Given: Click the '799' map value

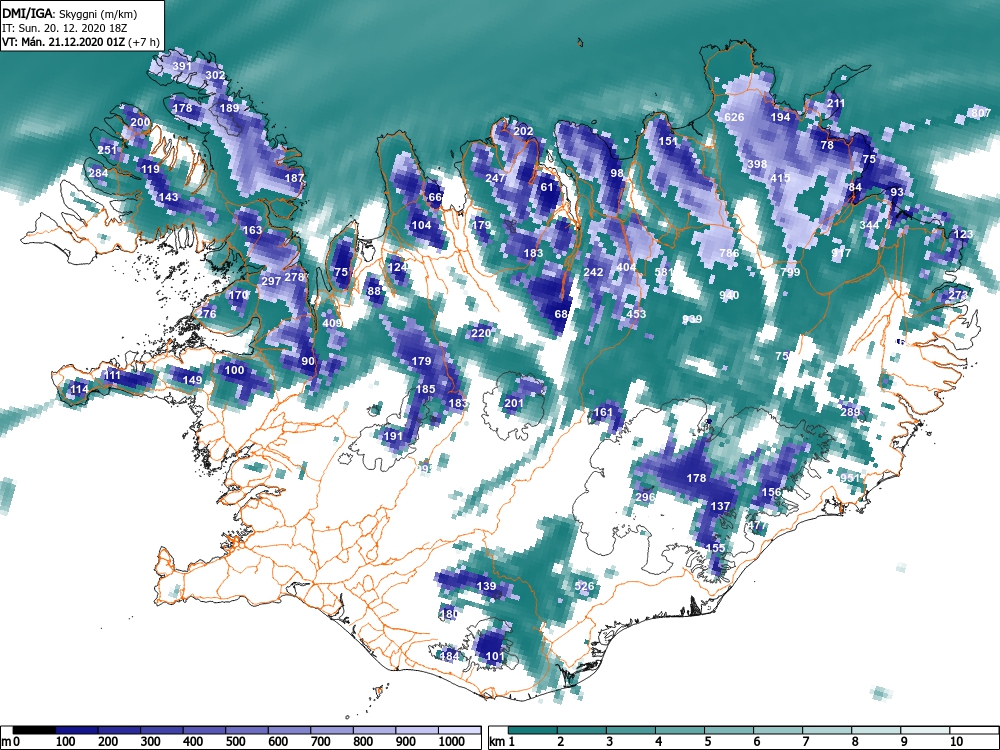Looking at the screenshot, I should [x=790, y=272].
